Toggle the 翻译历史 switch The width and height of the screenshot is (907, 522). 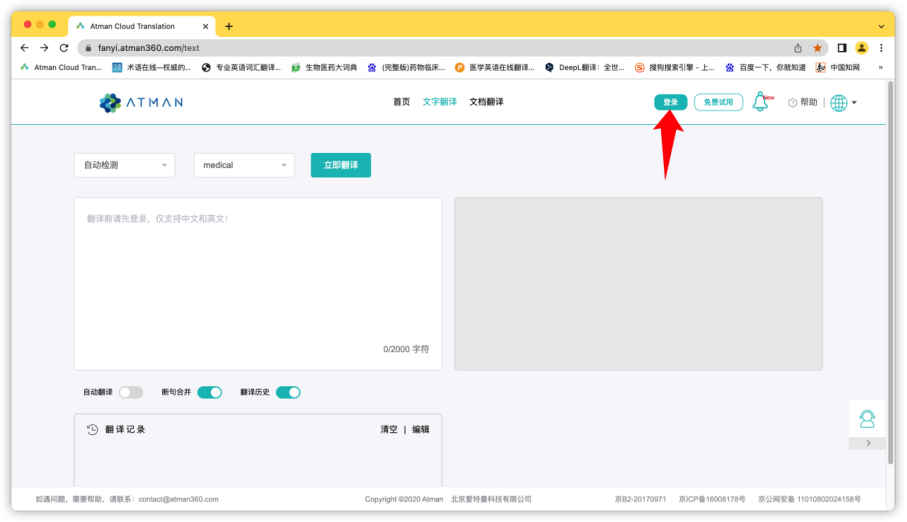(x=288, y=392)
